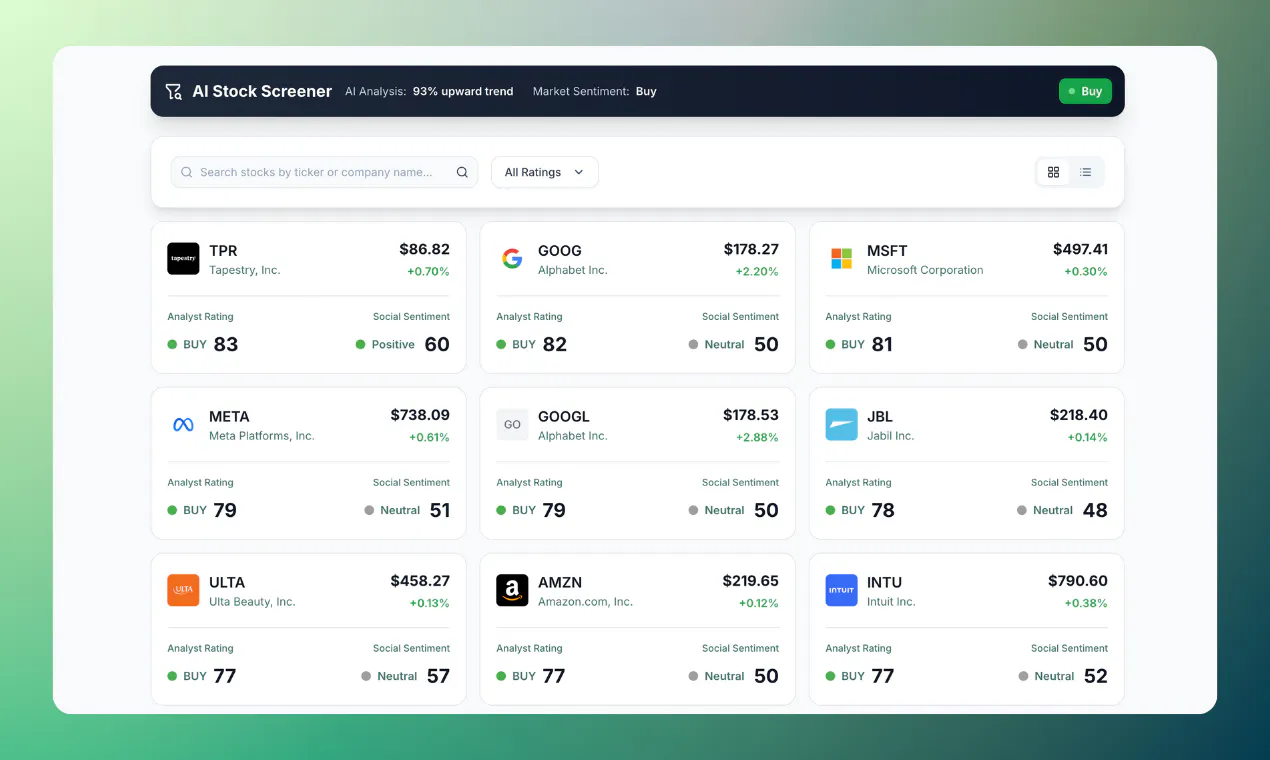The image size is (1270, 760).
Task: Click the Meta logo icon
Action: click(183, 424)
